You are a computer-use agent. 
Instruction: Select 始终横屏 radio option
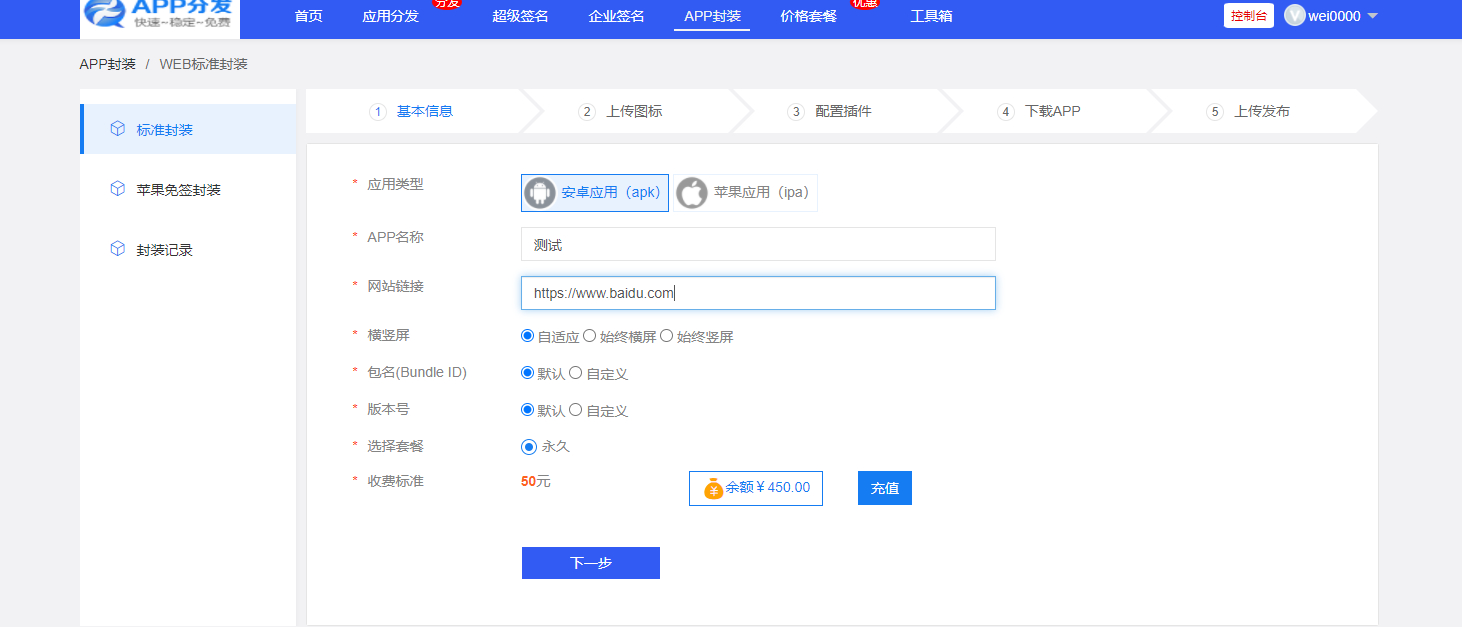[589, 336]
